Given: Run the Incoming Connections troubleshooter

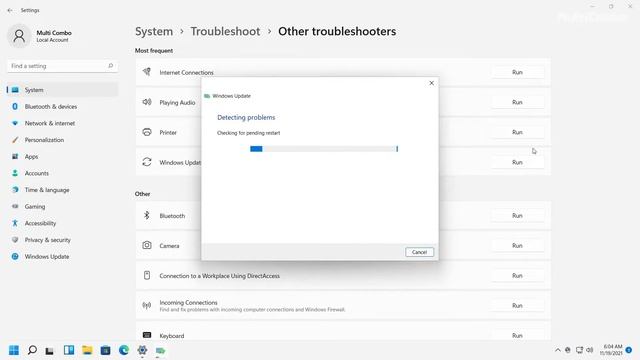Looking at the screenshot, I should tap(517, 306).
